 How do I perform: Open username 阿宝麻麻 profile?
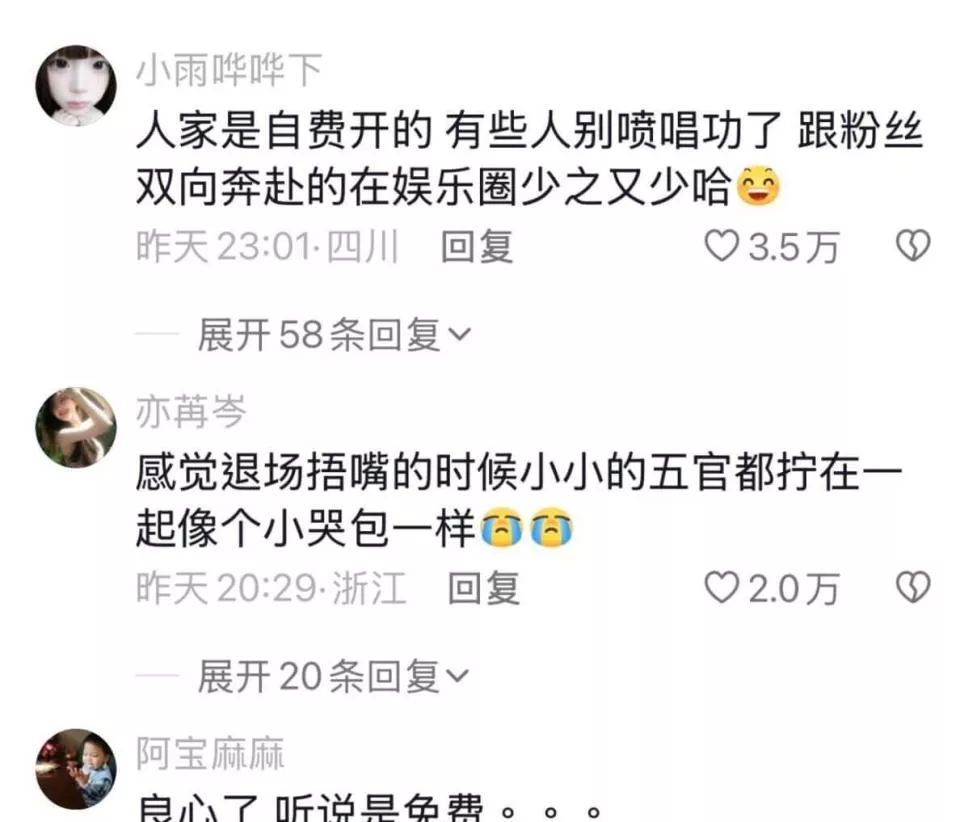[x=210, y=753]
